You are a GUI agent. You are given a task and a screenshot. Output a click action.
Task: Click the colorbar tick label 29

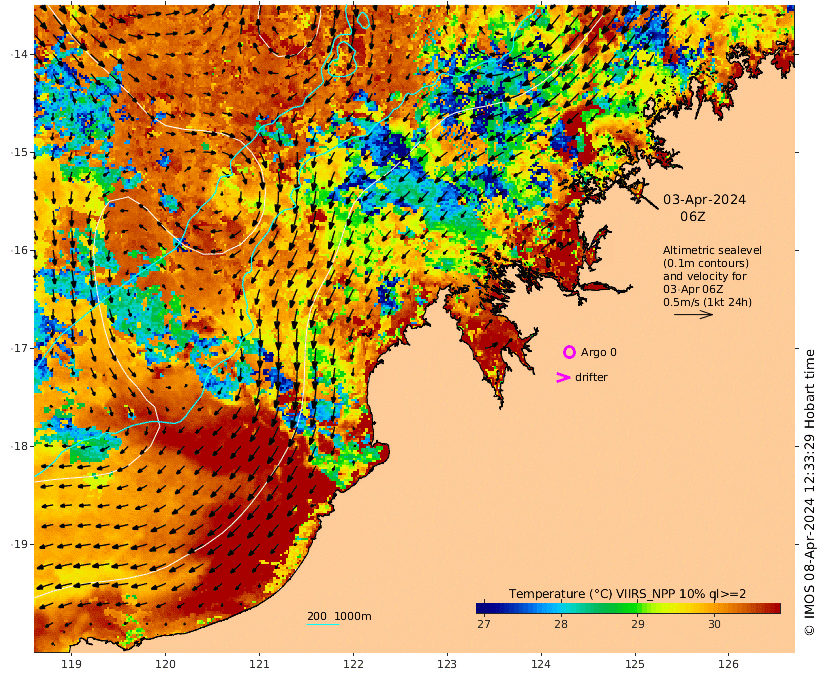click(x=637, y=624)
